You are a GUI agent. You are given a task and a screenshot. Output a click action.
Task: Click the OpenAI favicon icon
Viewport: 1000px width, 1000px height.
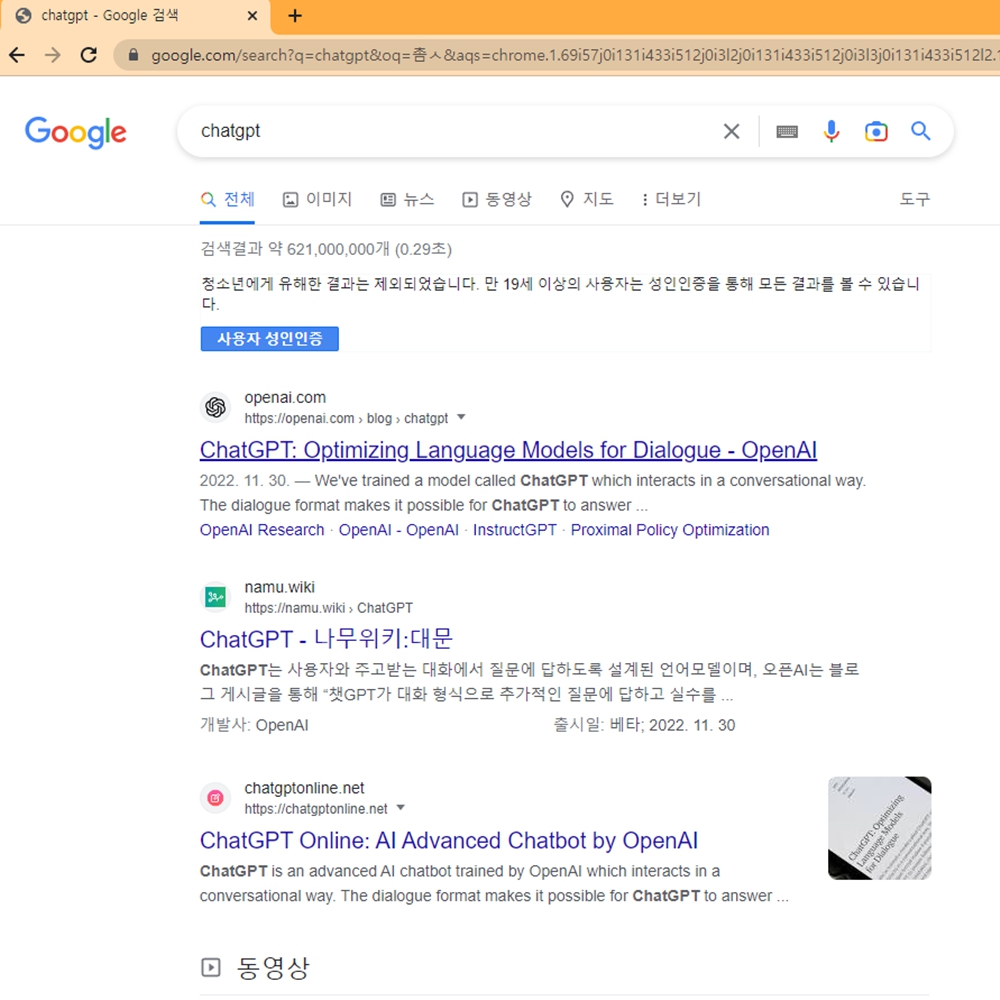click(216, 408)
